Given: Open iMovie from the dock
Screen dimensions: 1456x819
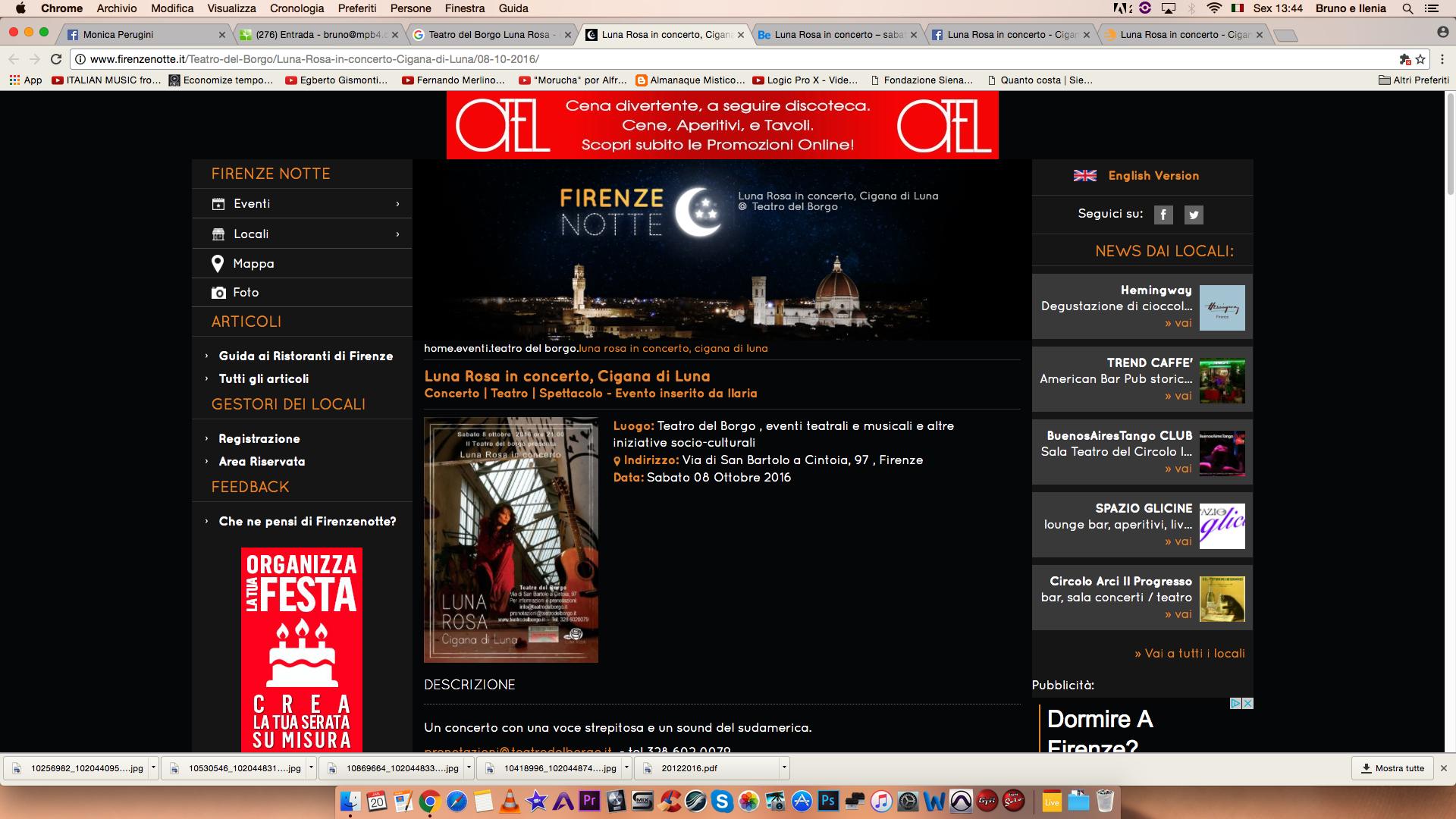Looking at the screenshot, I should pyautogui.click(x=536, y=801).
